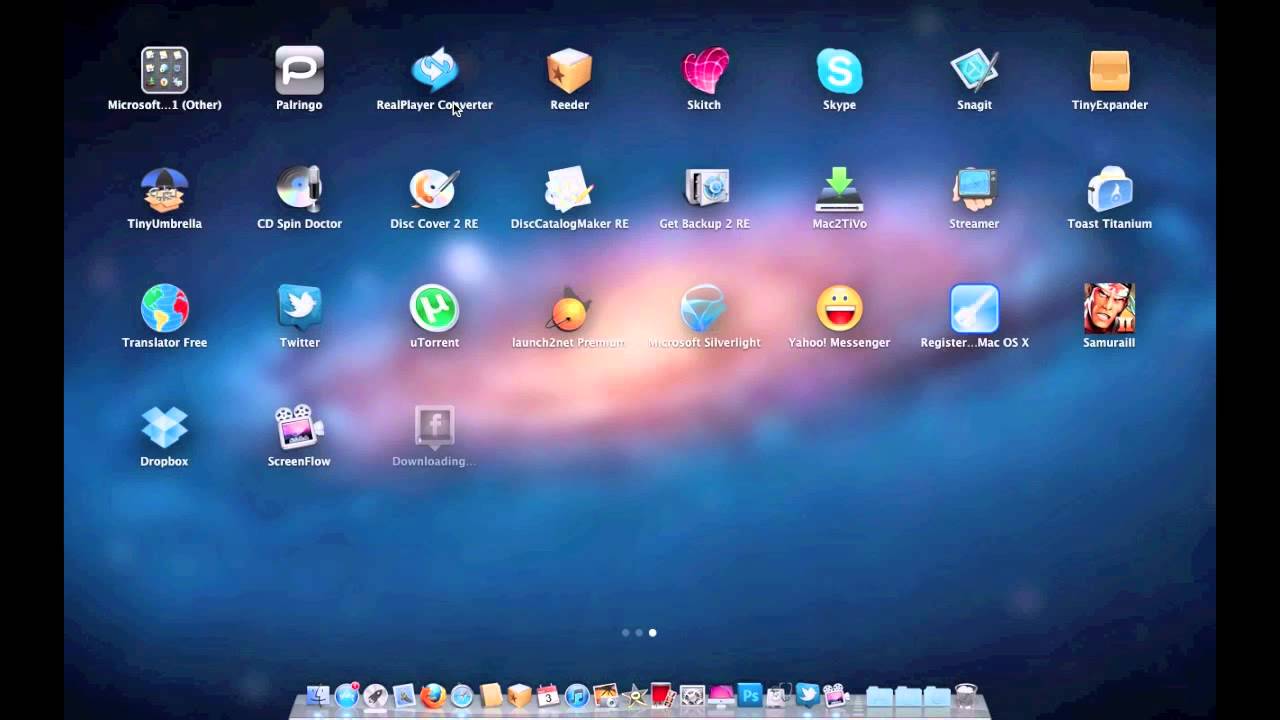Open Dropbox from Launchpad
The height and width of the screenshot is (720, 1280).
(164, 428)
